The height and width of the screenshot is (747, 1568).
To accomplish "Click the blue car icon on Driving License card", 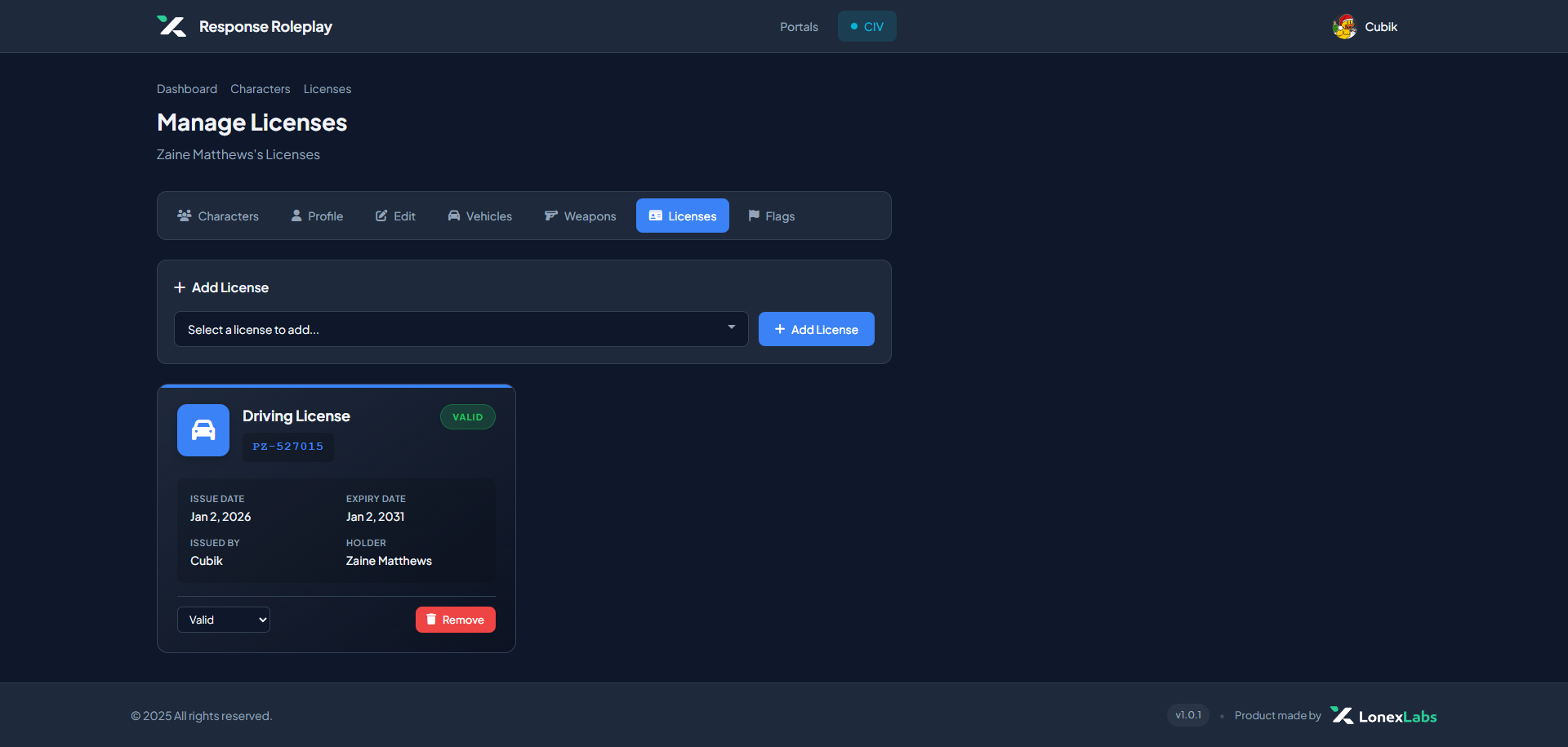I will 203,430.
